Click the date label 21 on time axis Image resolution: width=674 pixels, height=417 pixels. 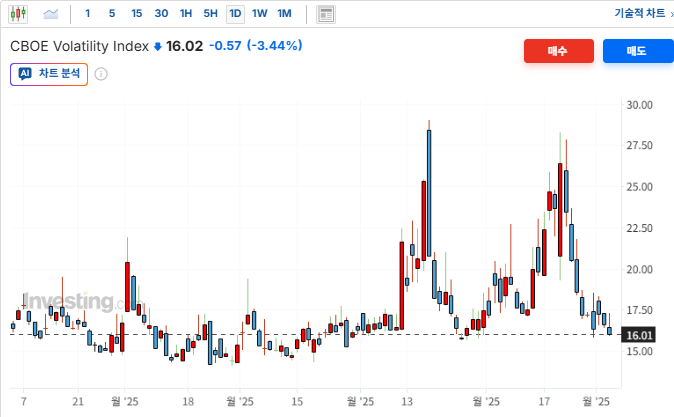pos(78,402)
